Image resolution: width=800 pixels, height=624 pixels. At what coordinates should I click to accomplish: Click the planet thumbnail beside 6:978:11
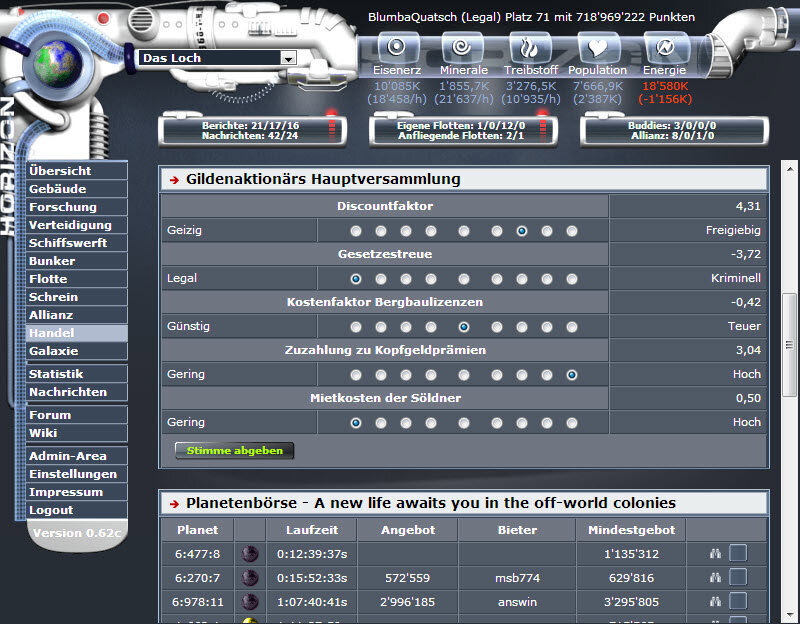(249, 602)
